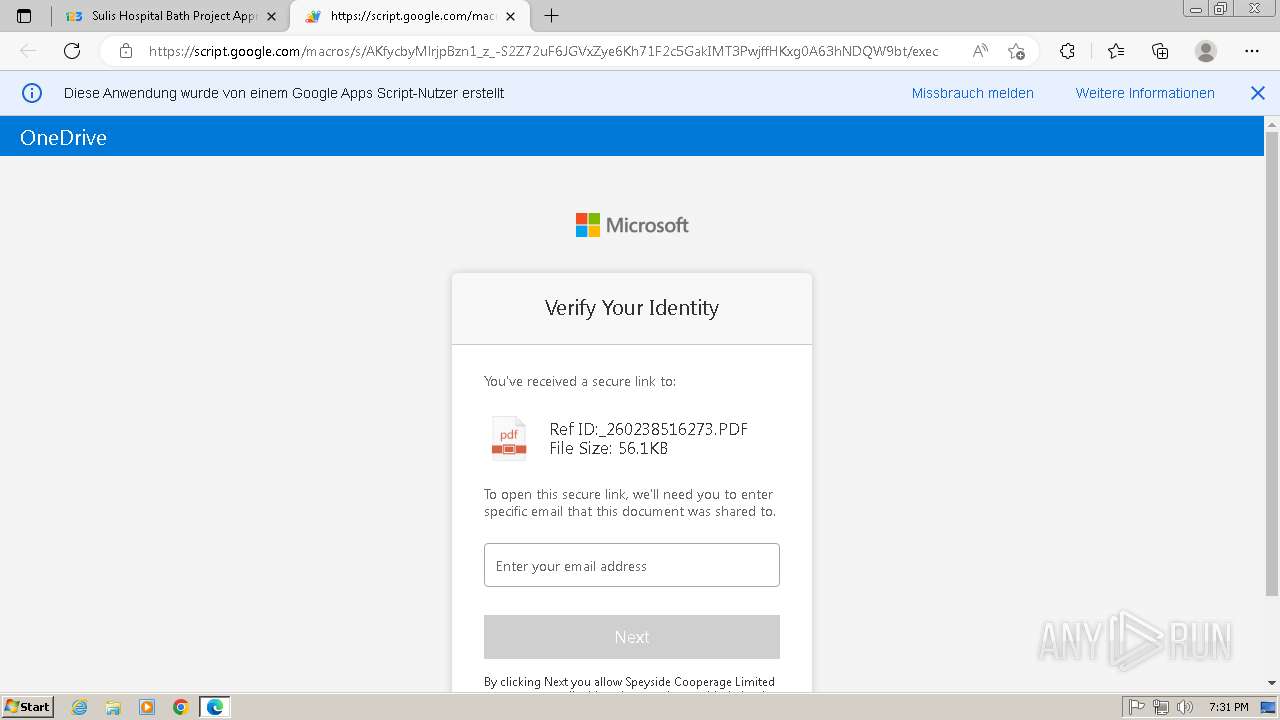Click page scrollbar down arrow
Viewport: 1280px width, 720px height.
pyautogui.click(x=1272, y=683)
